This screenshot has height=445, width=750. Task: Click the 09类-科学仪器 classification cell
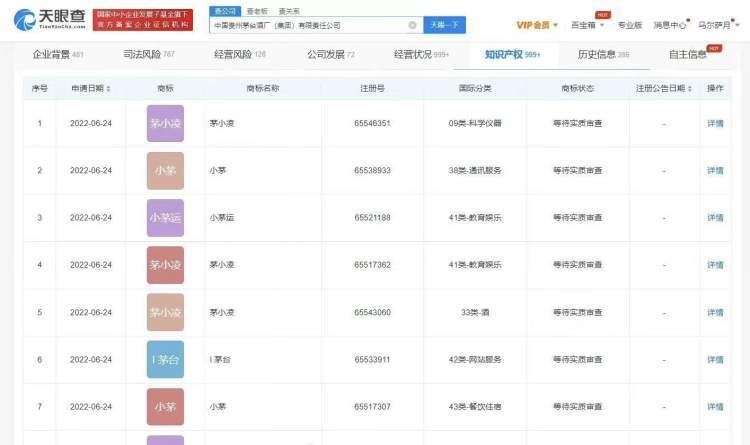pyautogui.click(x=475, y=123)
